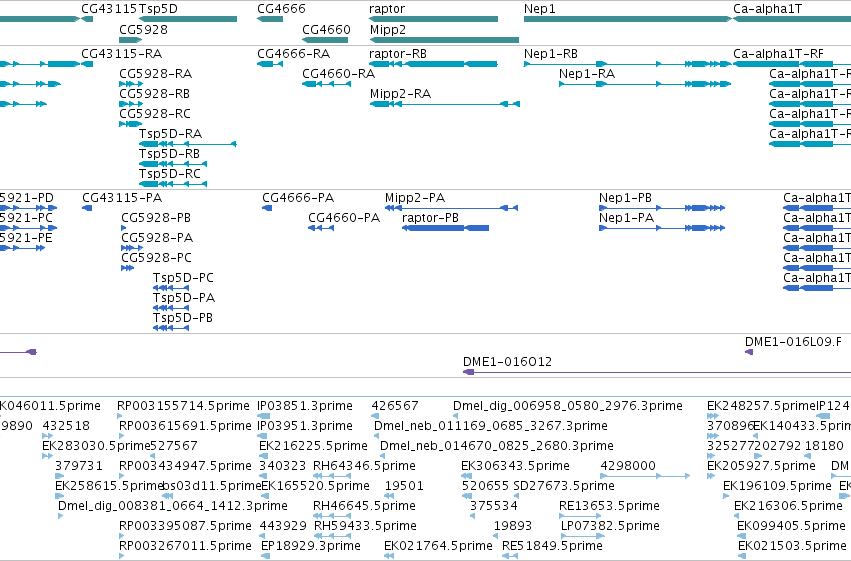This screenshot has width=851, height=561.
Task: Select the CG4660 gene bar
Action: (x=325, y=40)
